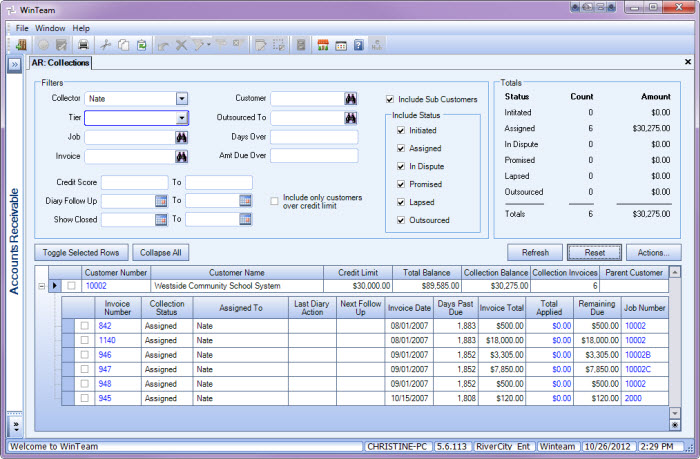Open calendar picker for Diary Follow Up
This screenshot has height=459, width=700.
[161, 201]
